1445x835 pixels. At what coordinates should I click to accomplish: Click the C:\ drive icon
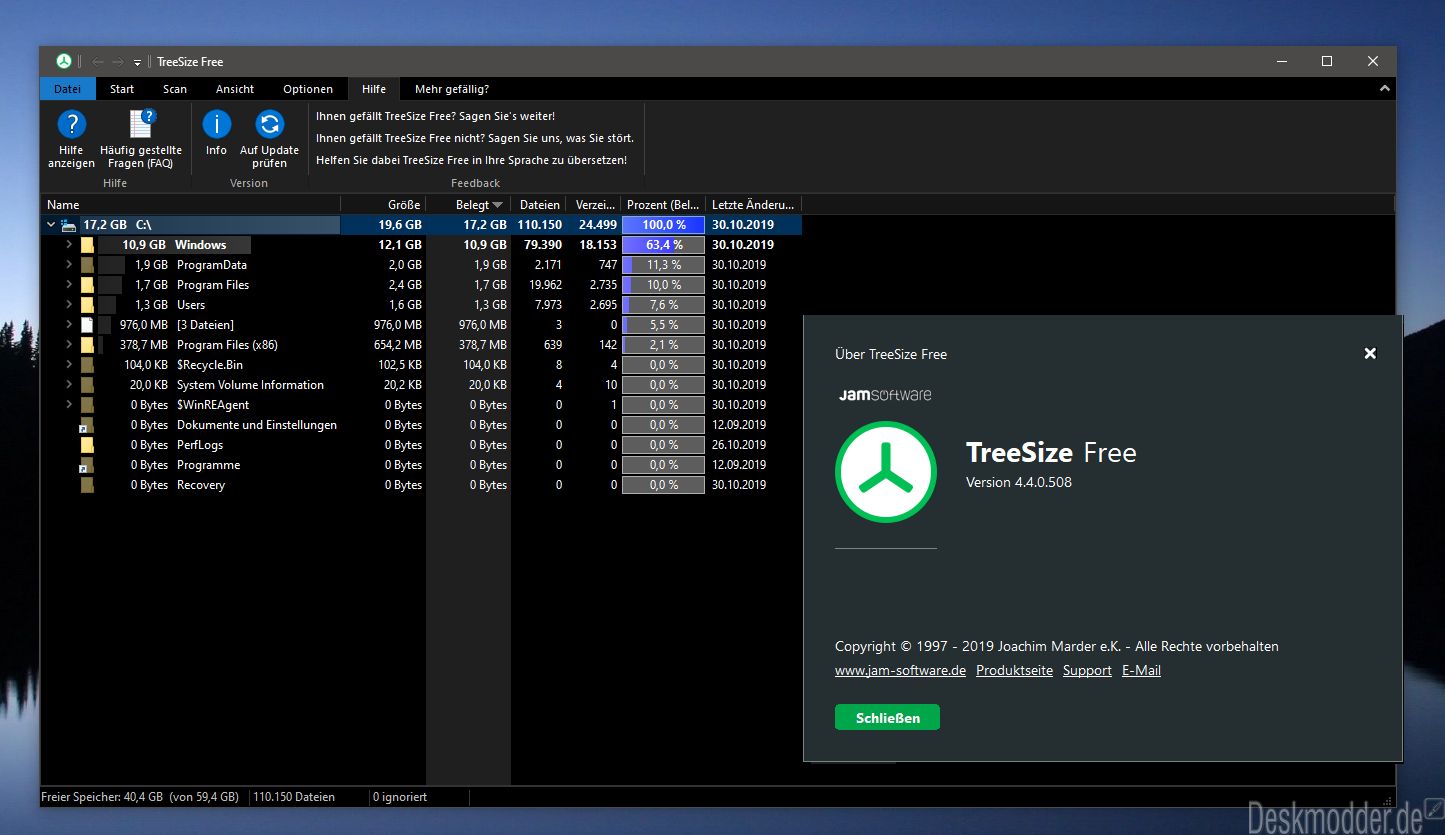(68, 225)
